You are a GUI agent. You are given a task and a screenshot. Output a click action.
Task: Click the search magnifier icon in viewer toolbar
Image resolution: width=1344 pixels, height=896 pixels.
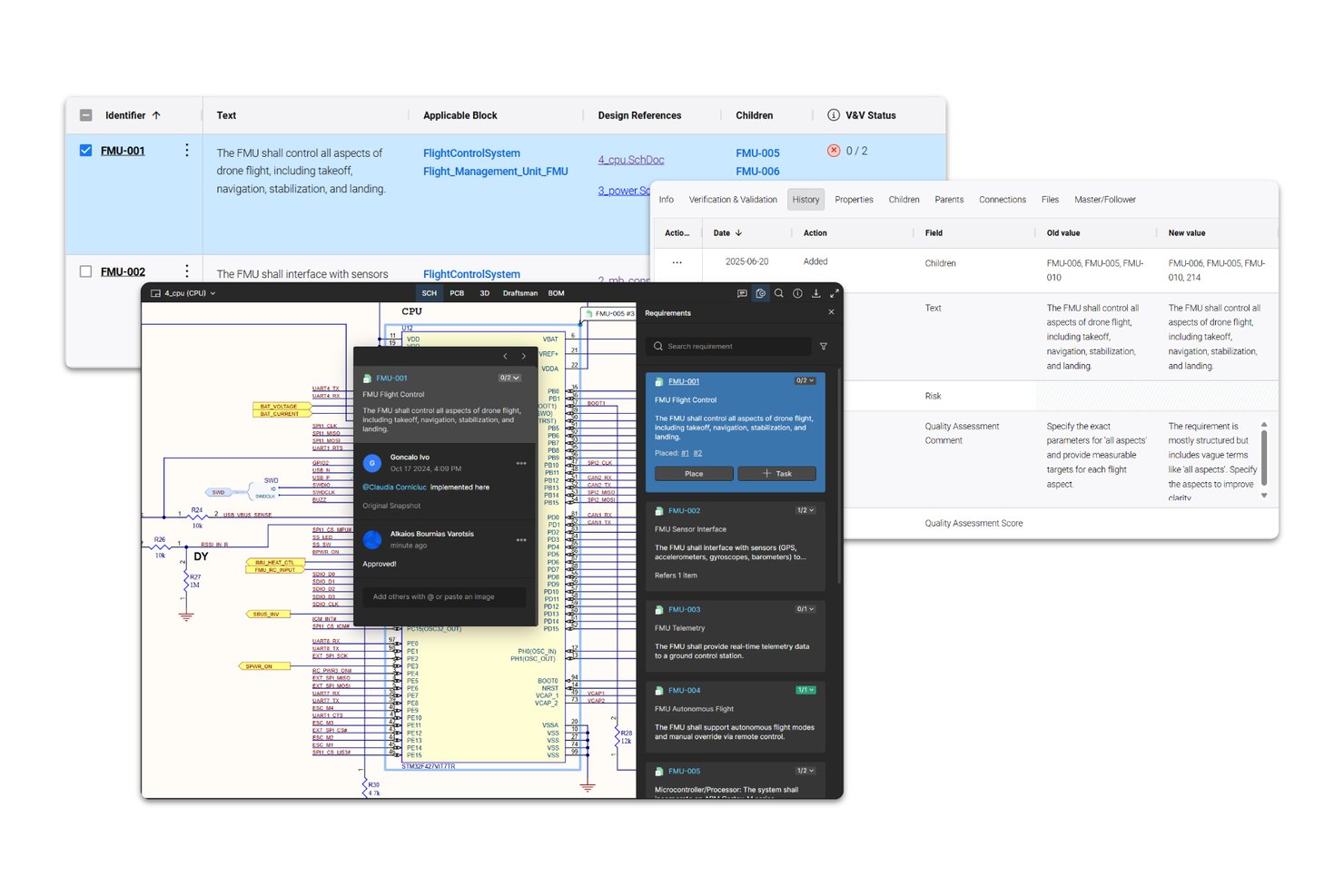(x=778, y=293)
